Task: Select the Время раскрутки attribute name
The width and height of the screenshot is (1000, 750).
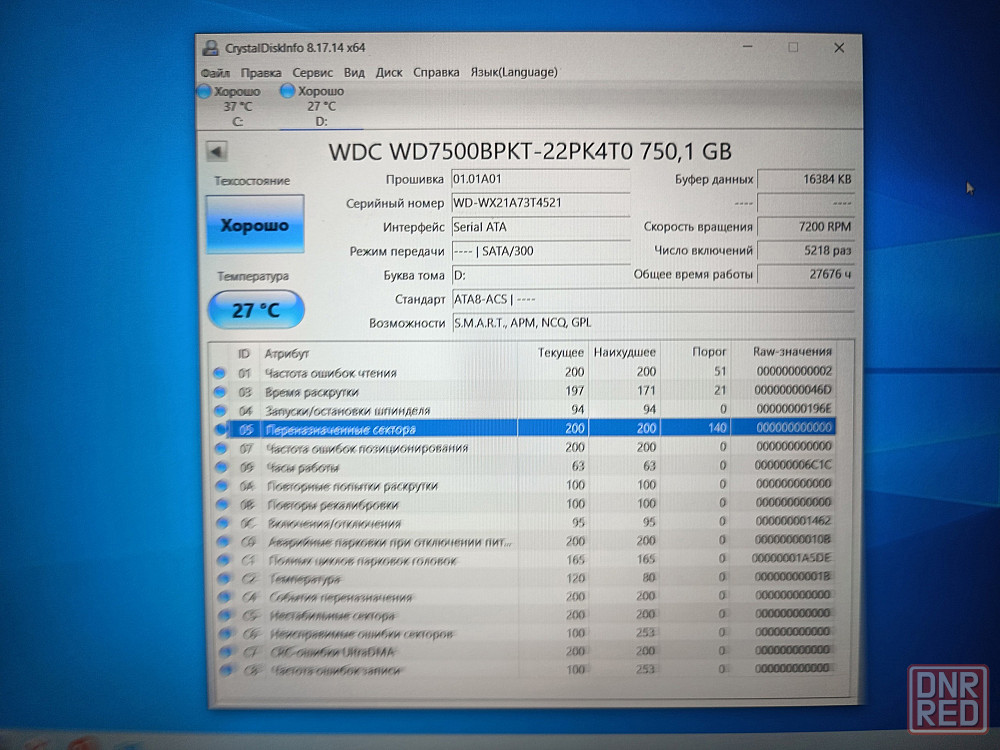Action: pyautogui.click(x=312, y=392)
